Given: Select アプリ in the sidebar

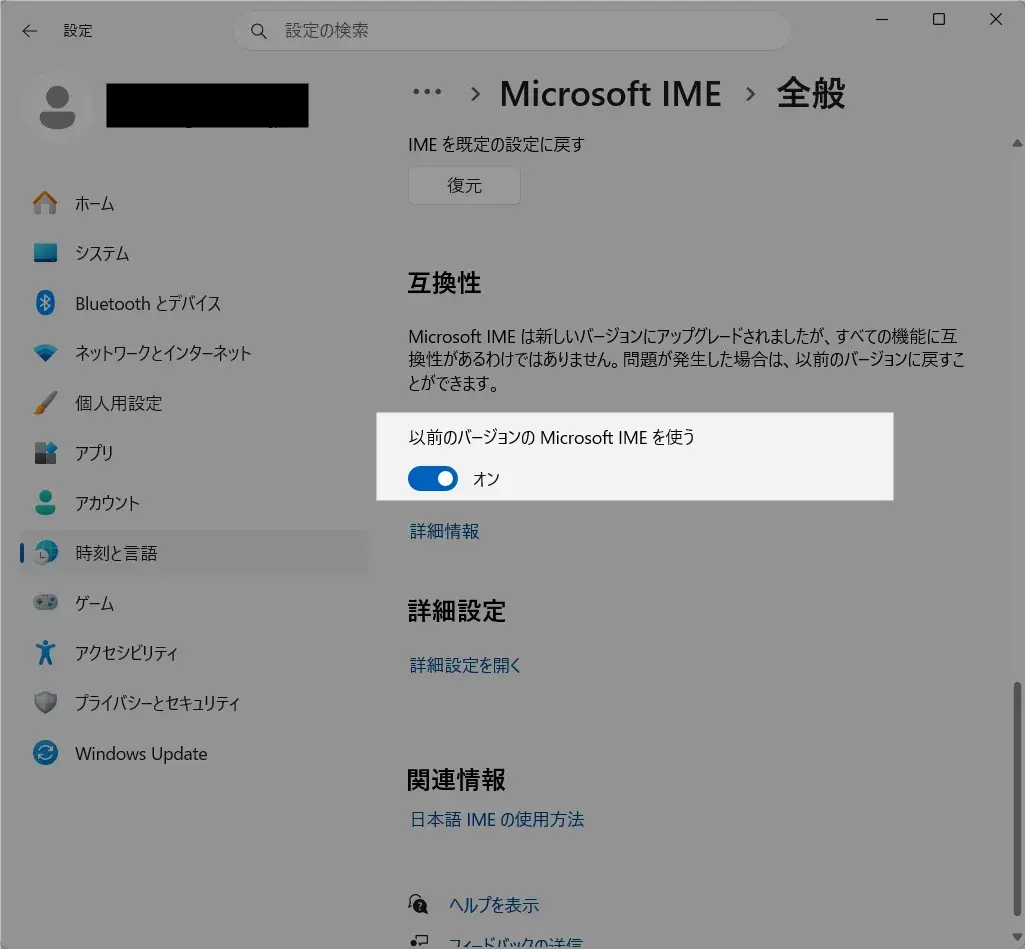Looking at the screenshot, I should (x=194, y=453).
